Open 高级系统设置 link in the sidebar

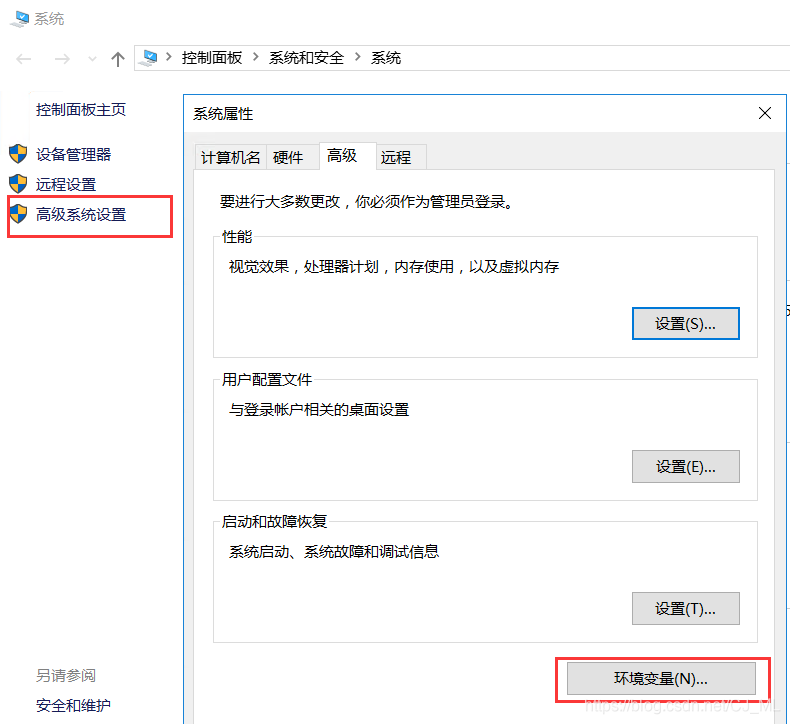coord(81,214)
